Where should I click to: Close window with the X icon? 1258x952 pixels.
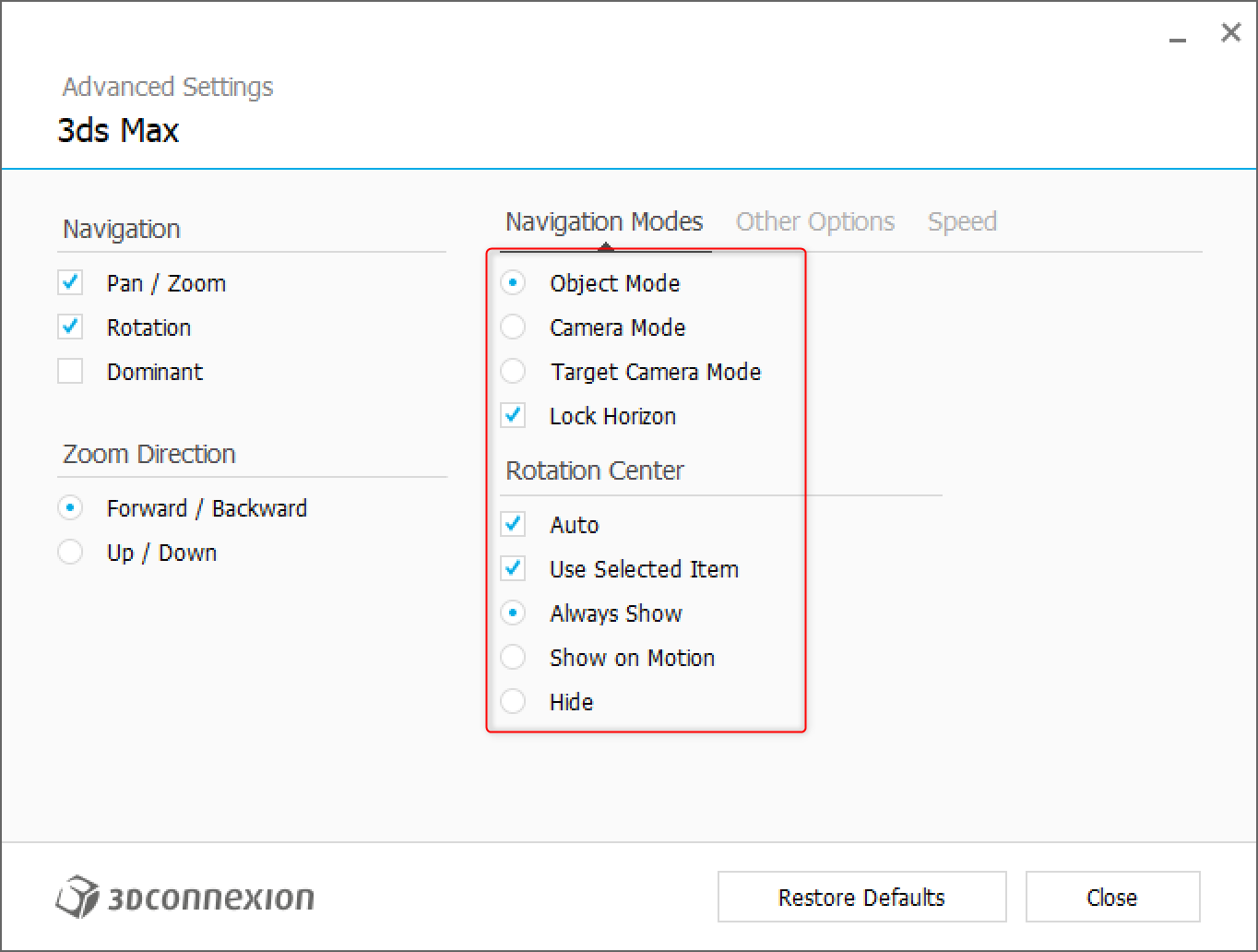[x=1230, y=33]
